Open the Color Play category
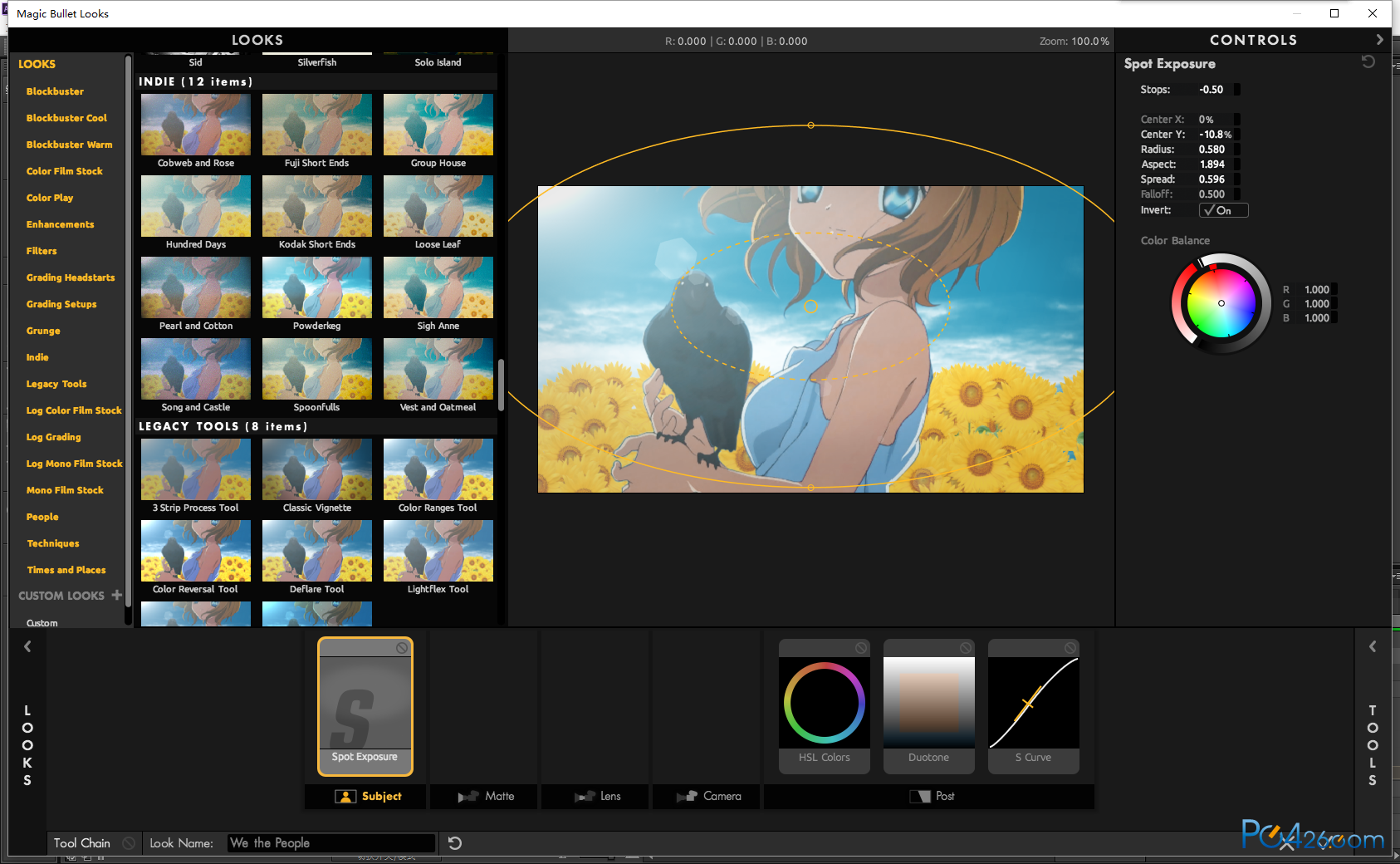1400x864 pixels. point(50,198)
